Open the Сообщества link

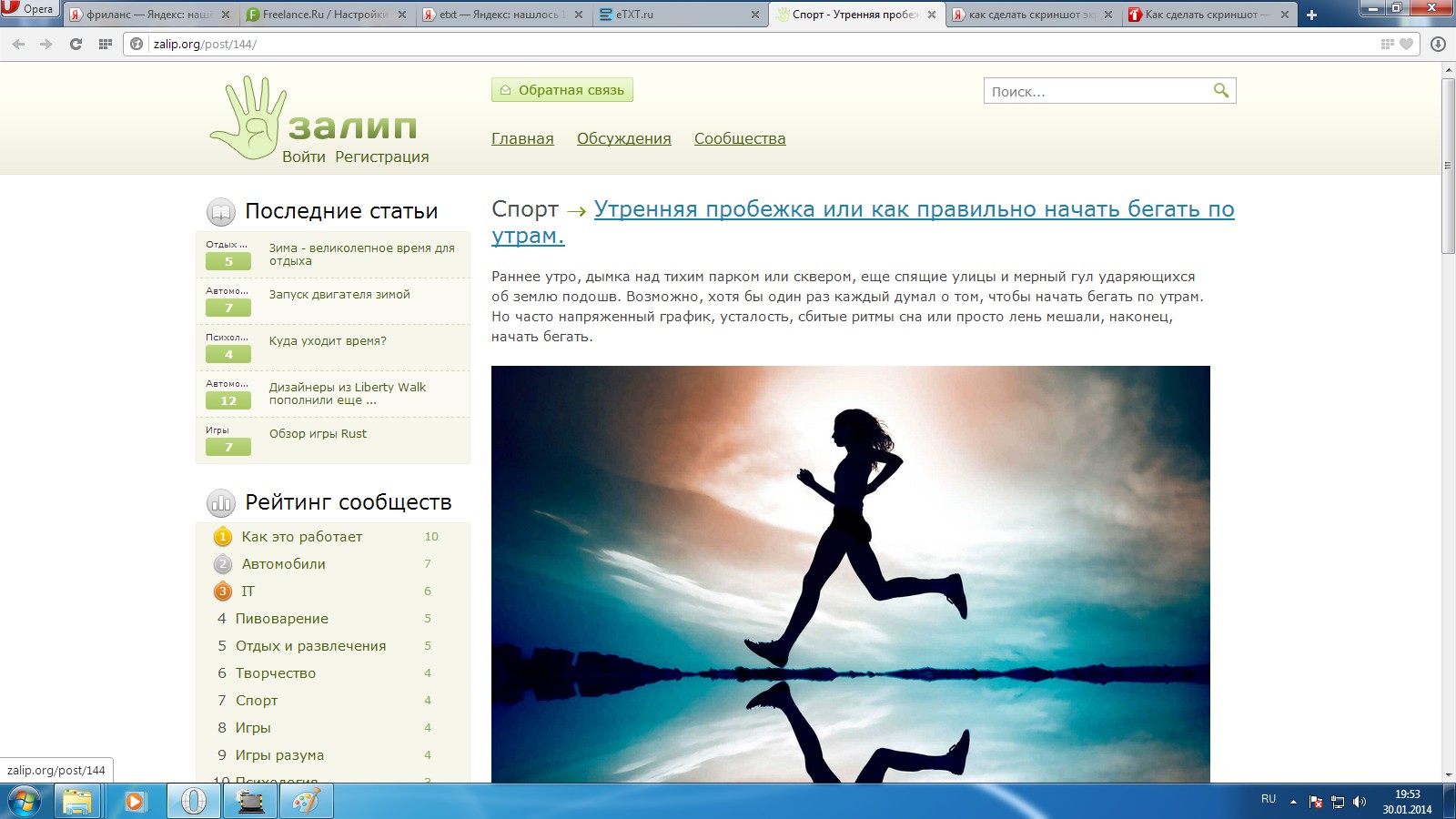click(740, 138)
